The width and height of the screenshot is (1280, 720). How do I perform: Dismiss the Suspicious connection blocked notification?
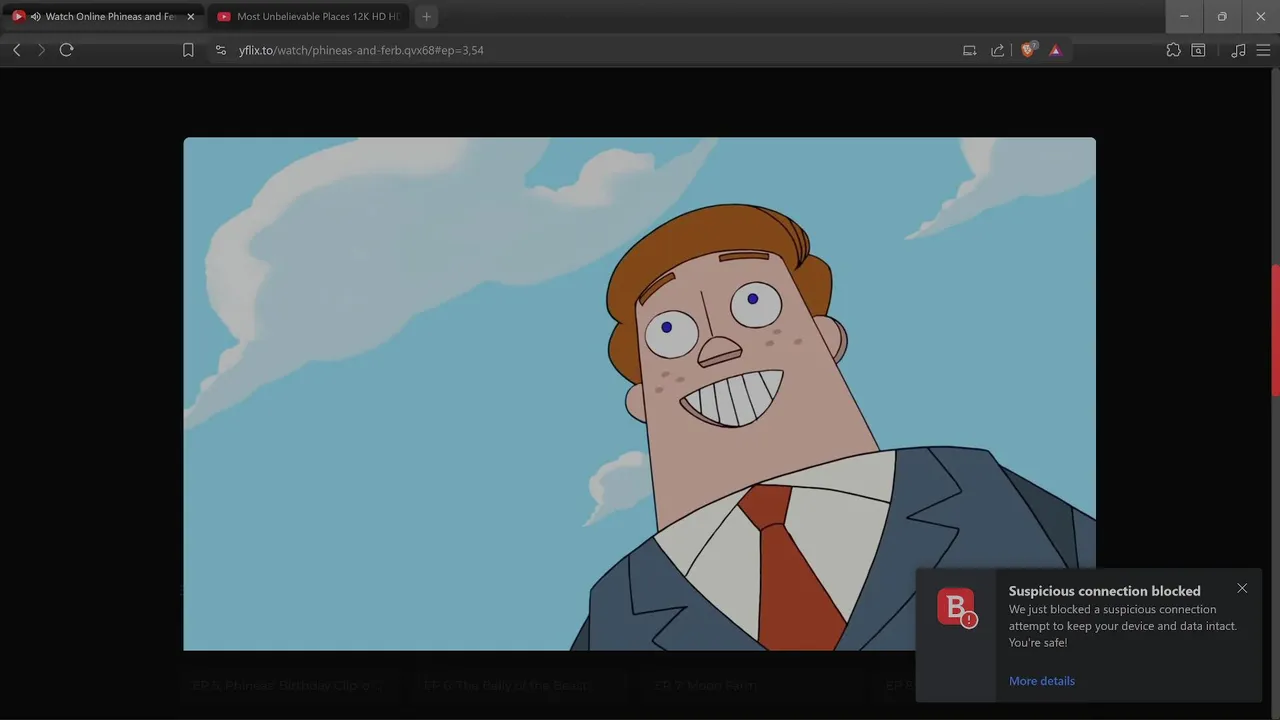pyautogui.click(x=1242, y=588)
